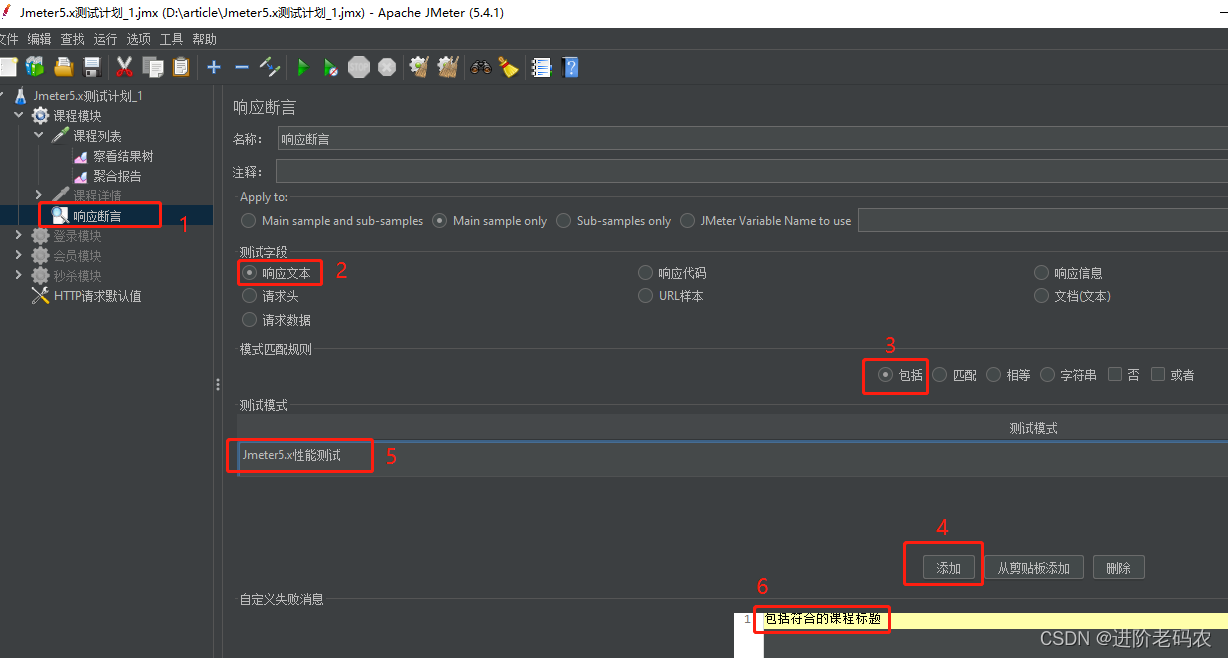Image resolution: width=1228 pixels, height=658 pixels.
Task: Click the 响应断言 magnifier icon in tree
Action: click(60, 214)
